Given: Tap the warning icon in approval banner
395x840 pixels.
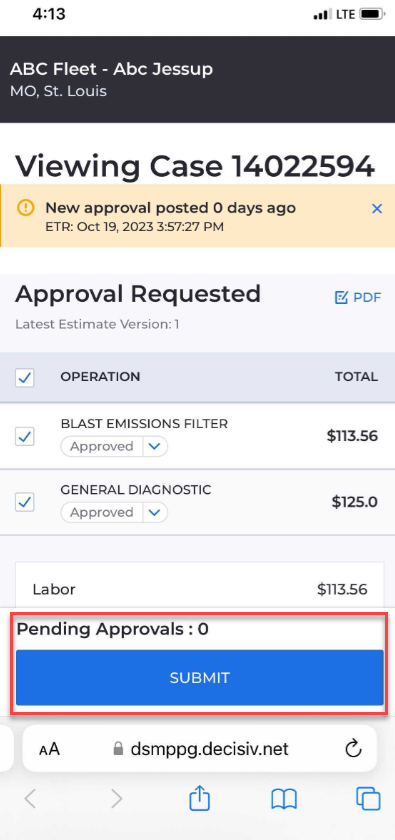Looking at the screenshot, I should [25, 207].
